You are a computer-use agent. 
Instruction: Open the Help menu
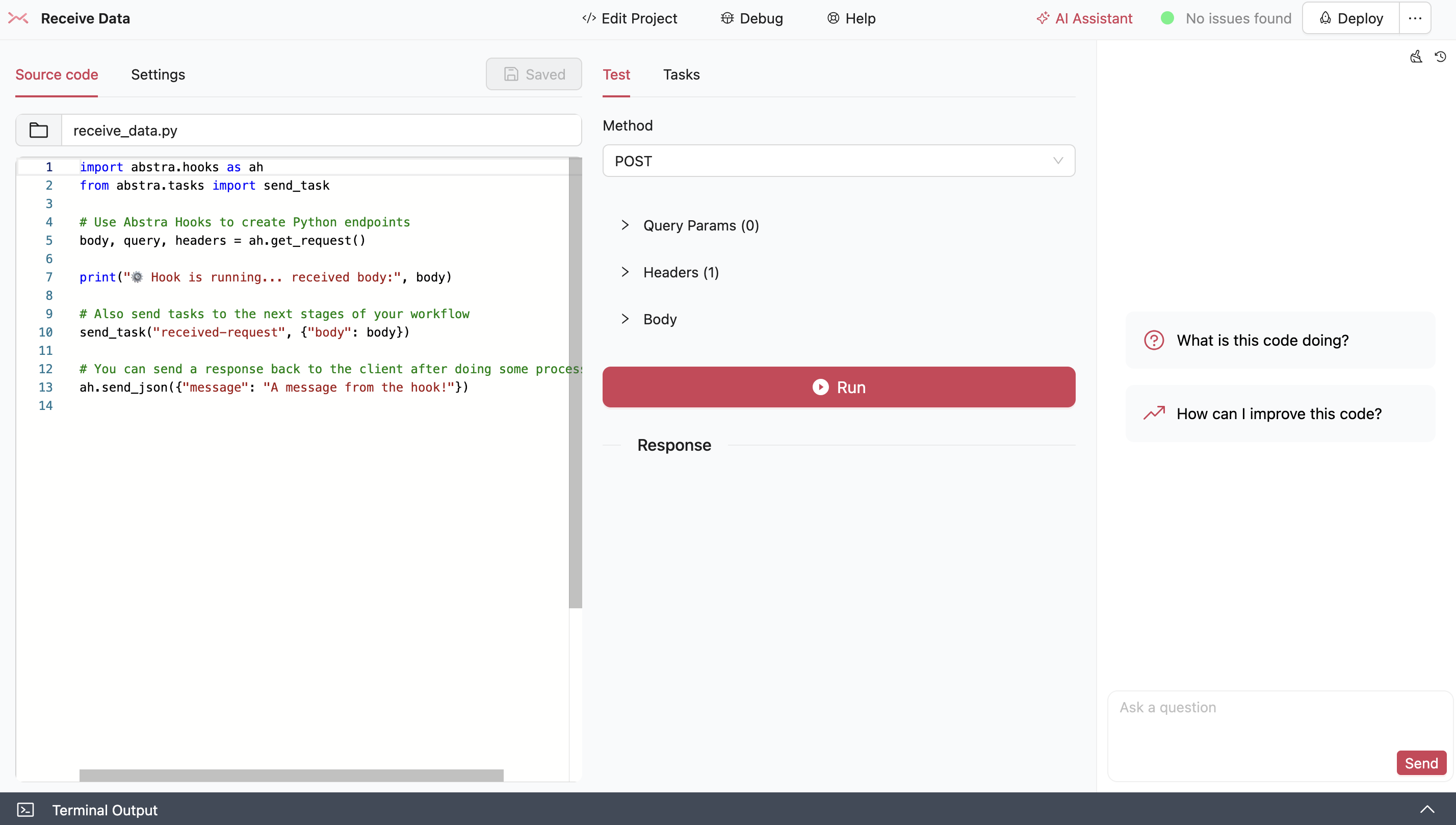(851, 18)
